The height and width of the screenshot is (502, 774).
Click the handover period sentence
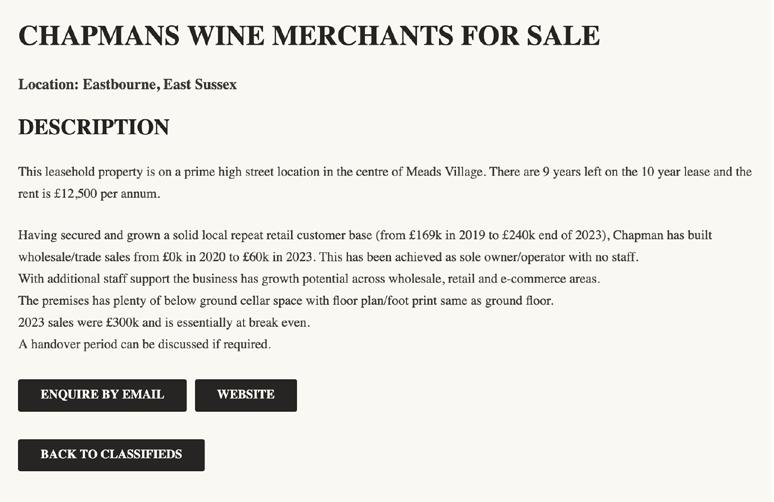point(144,344)
